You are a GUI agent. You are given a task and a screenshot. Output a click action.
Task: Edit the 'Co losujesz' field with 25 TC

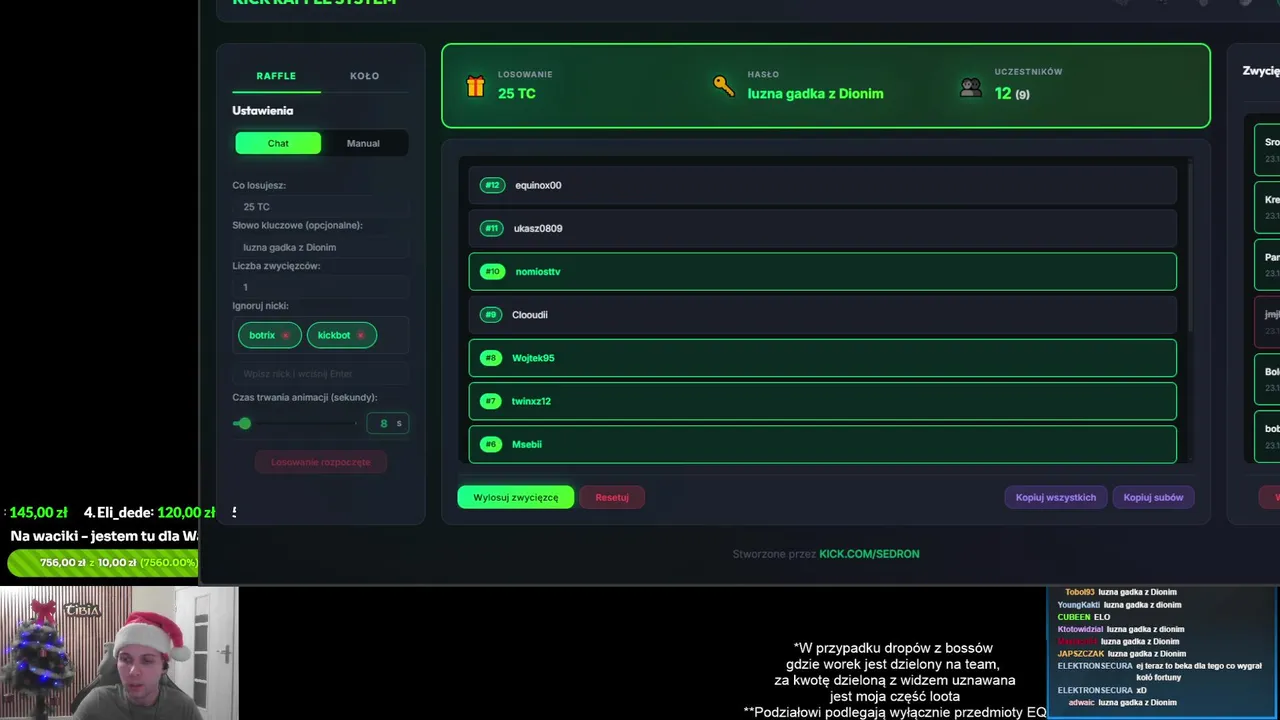pos(321,206)
